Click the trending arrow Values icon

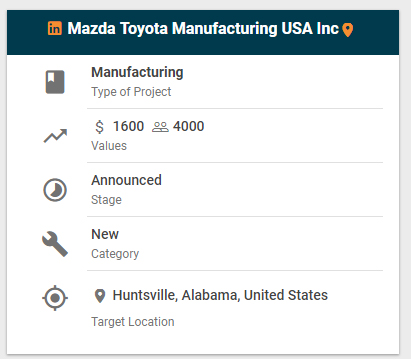(55, 136)
